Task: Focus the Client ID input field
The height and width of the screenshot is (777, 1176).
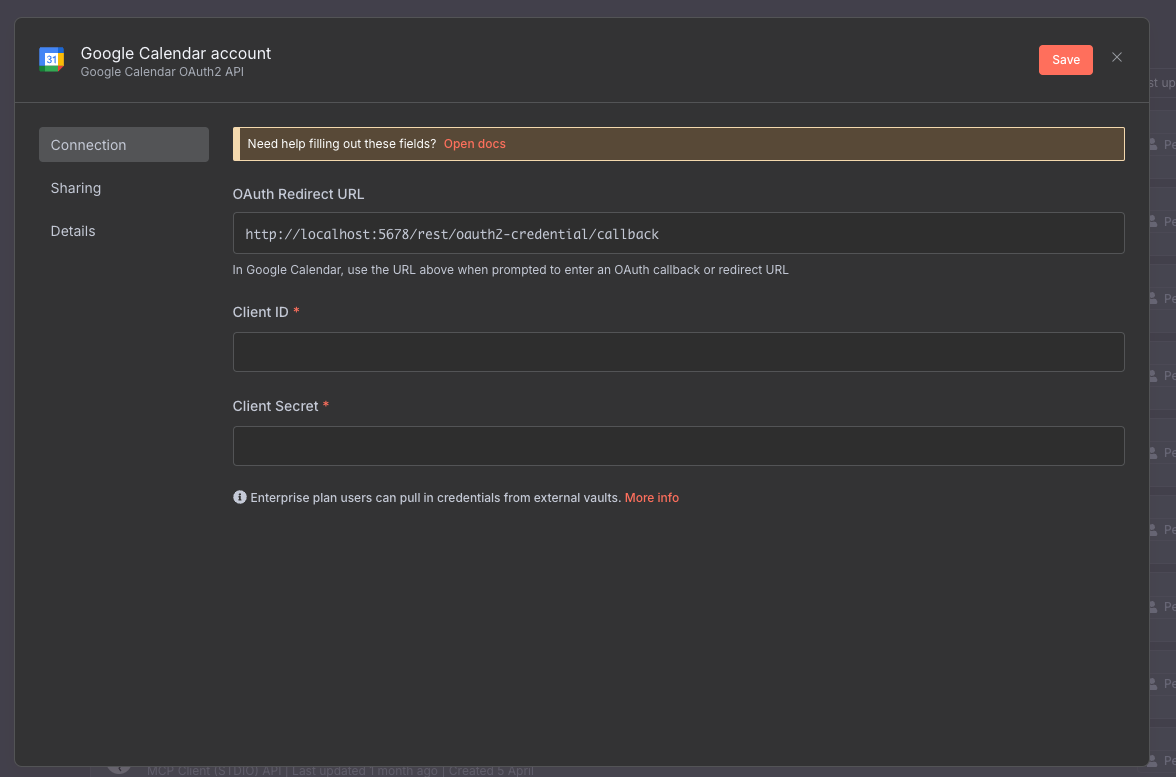Action: click(678, 352)
